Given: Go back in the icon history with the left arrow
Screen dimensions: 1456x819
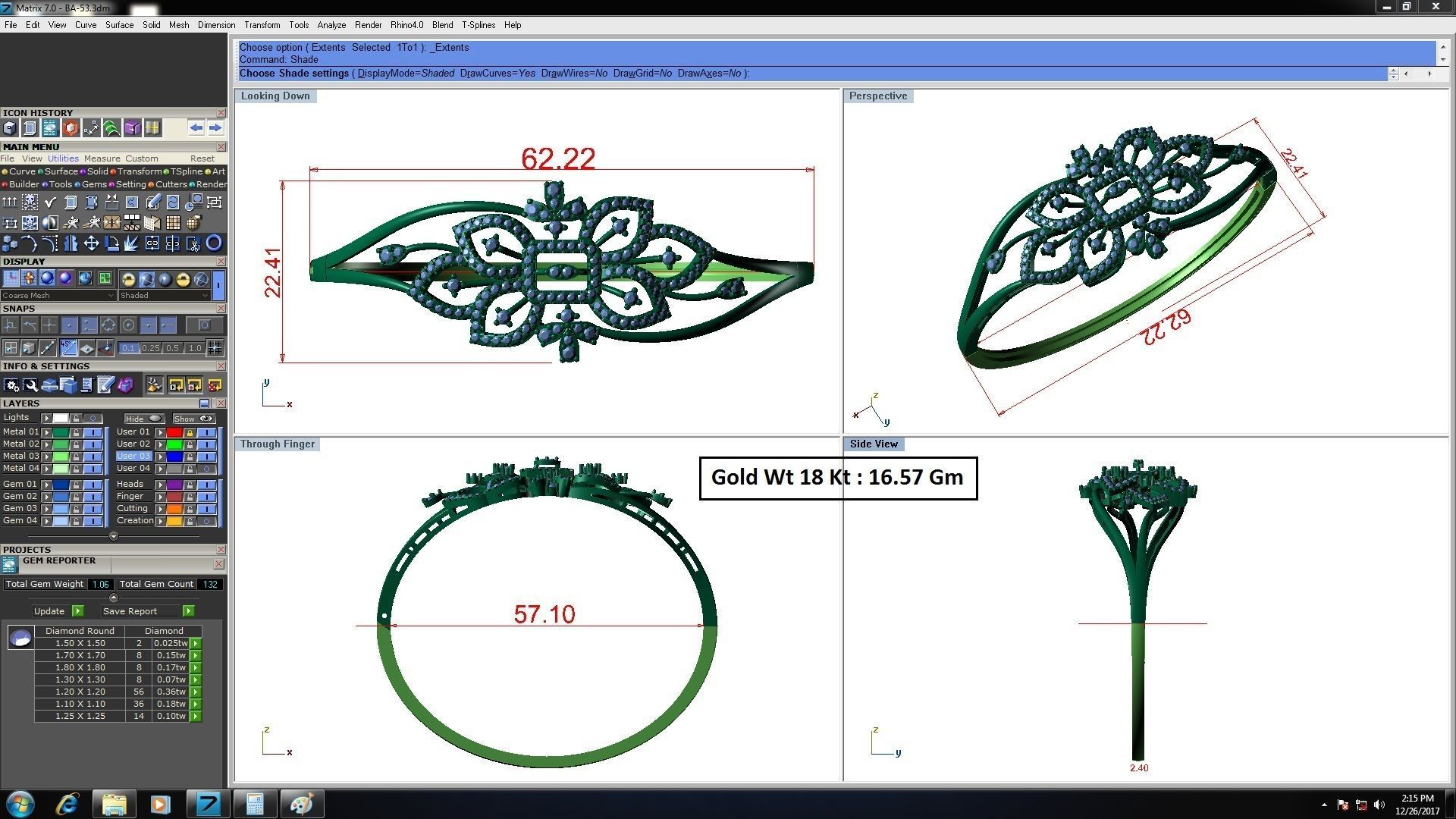Looking at the screenshot, I should pos(196,127).
